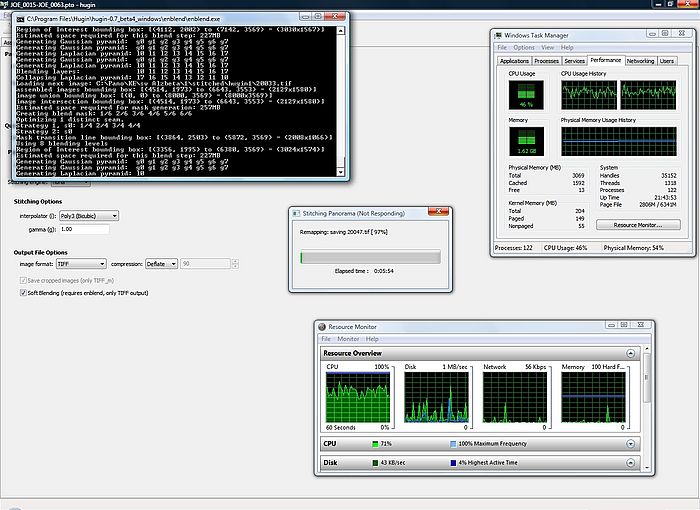This screenshot has height=510, width=700.
Task: Expand the CPU section in Resource Monitor
Action: [631, 443]
